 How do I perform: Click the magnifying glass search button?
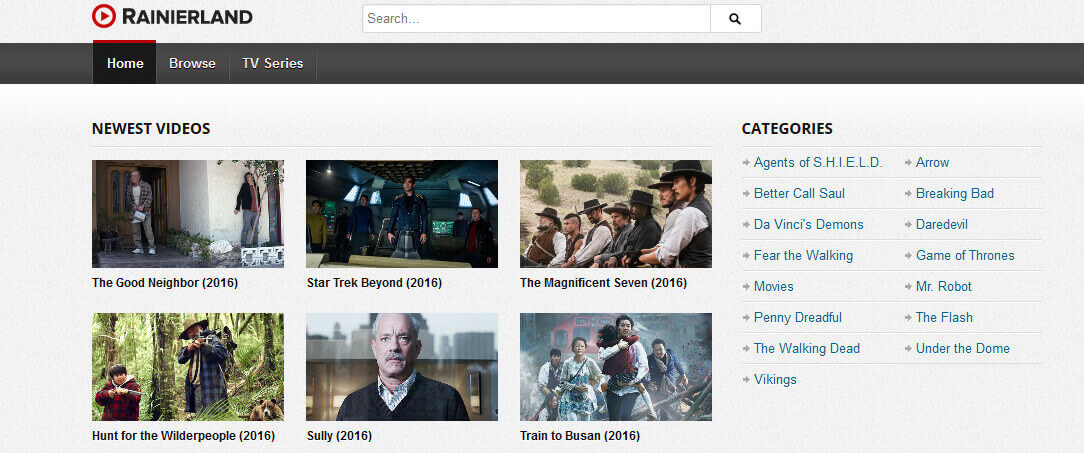[736, 19]
